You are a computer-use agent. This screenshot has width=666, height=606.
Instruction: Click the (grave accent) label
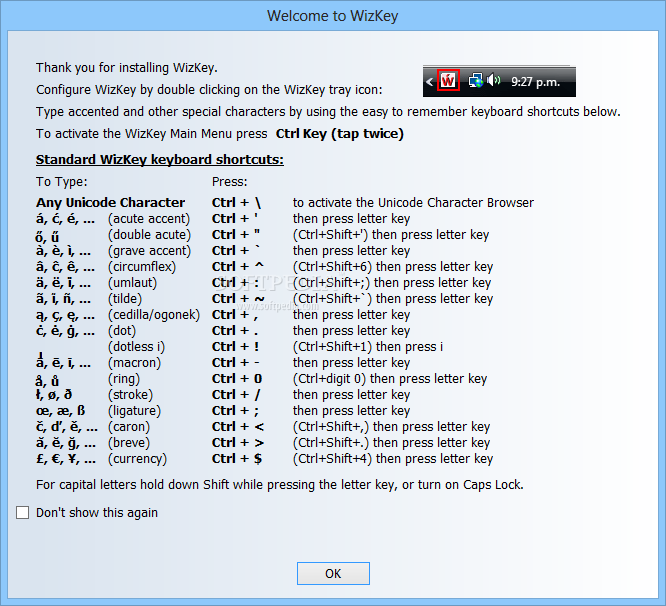(x=150, y=251)
